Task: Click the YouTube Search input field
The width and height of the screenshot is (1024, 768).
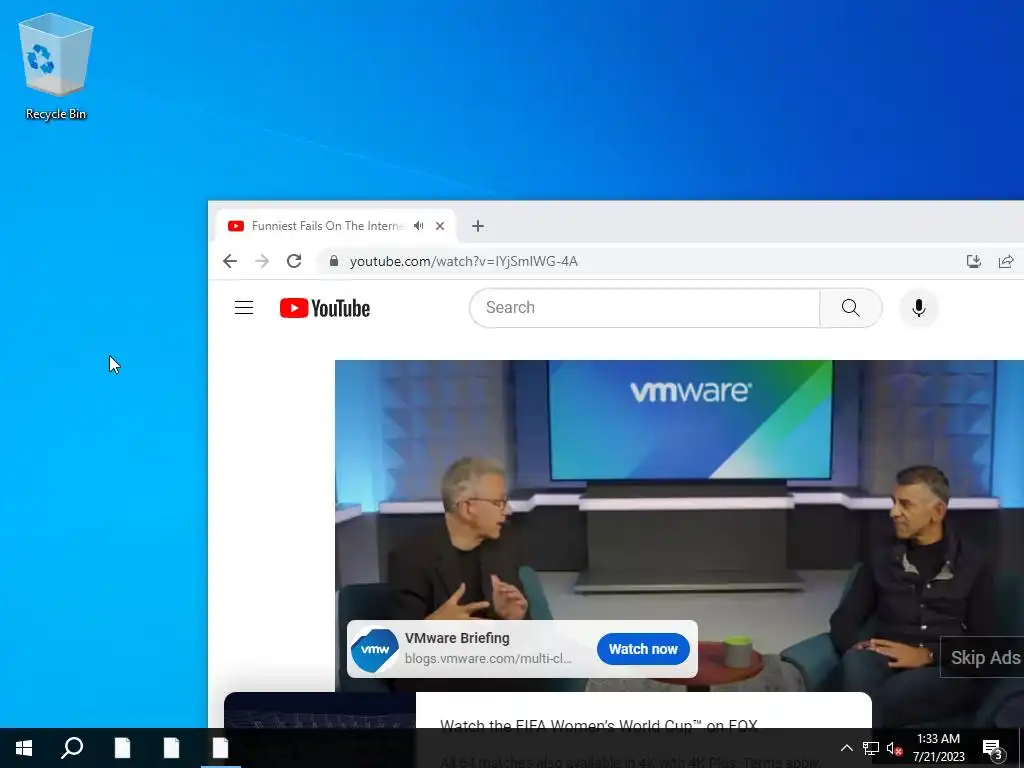Action: (645, 308)
